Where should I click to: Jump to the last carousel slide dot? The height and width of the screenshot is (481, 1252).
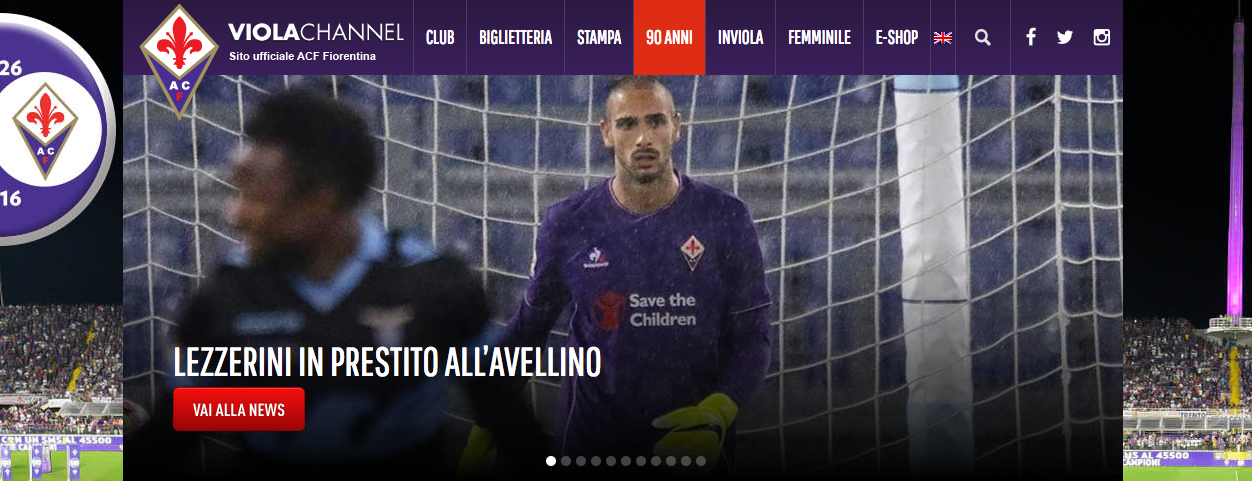click(701, 461)
